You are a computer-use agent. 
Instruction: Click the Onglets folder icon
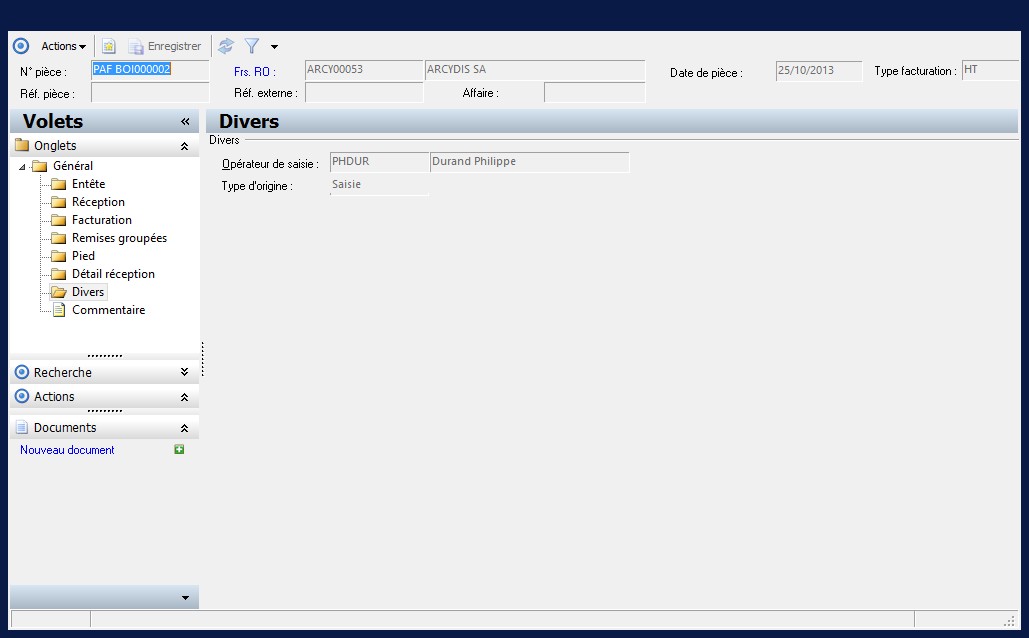(x=22, y=145)
